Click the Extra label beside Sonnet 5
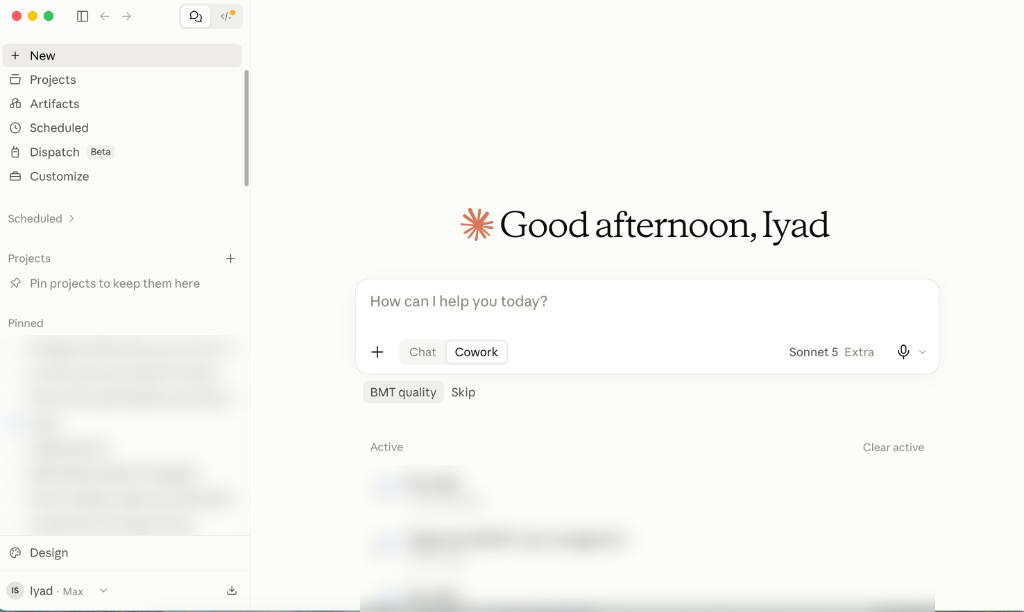 [859, 352]
